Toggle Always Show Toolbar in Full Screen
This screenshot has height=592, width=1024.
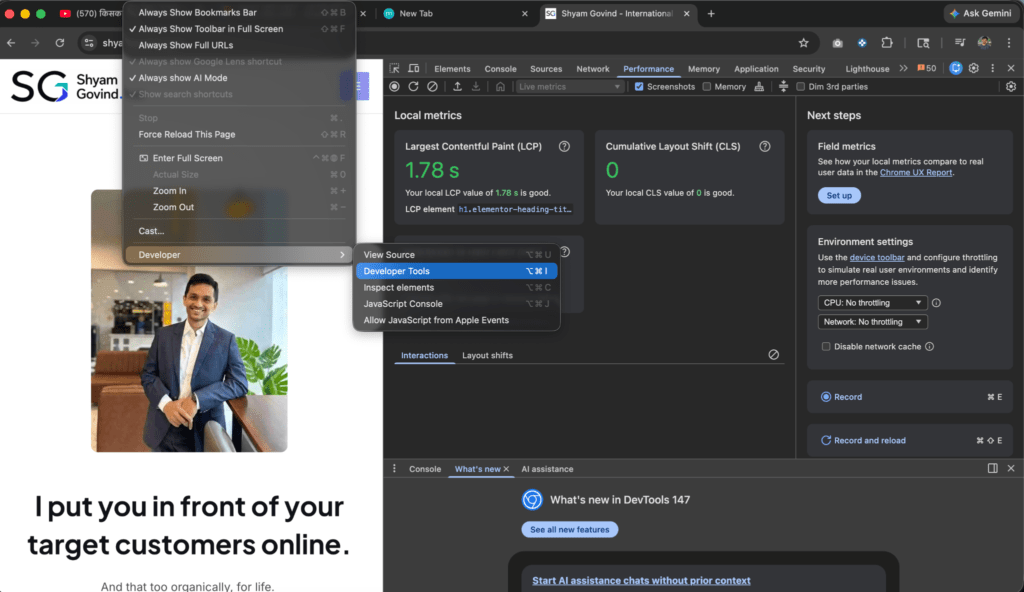point(239,29)
